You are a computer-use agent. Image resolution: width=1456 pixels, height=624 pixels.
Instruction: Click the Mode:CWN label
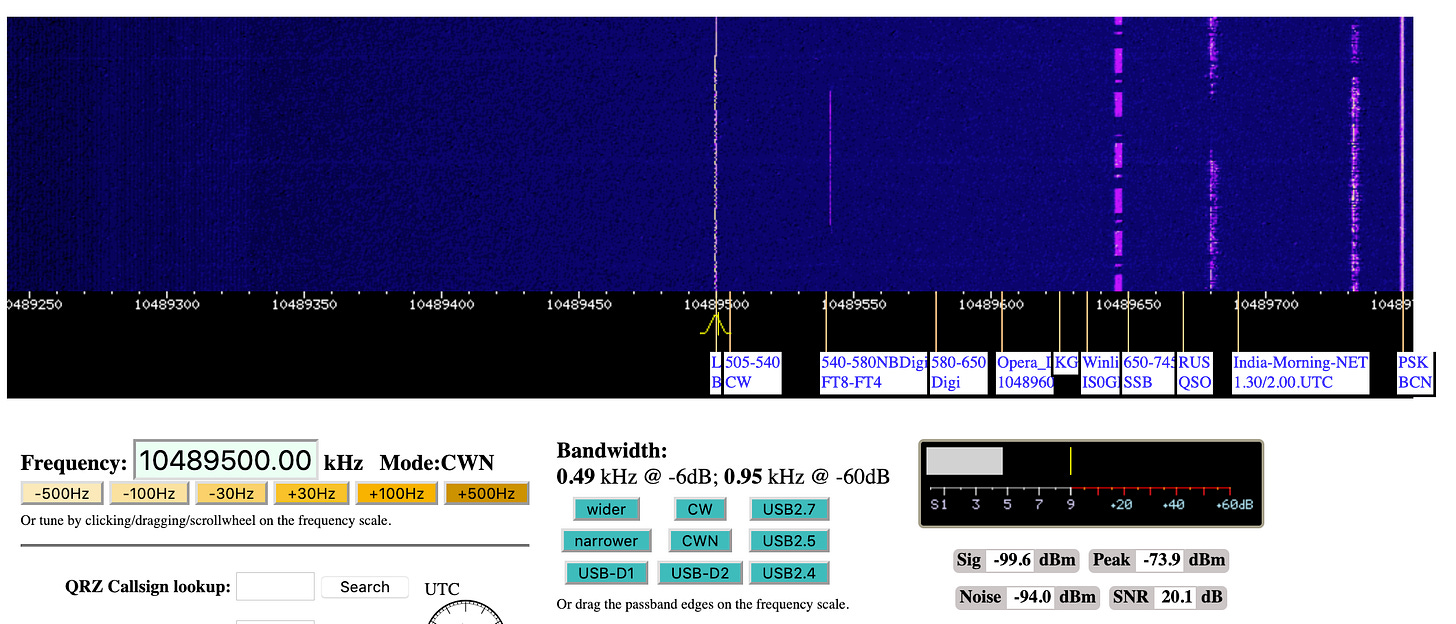coord(436,463)
